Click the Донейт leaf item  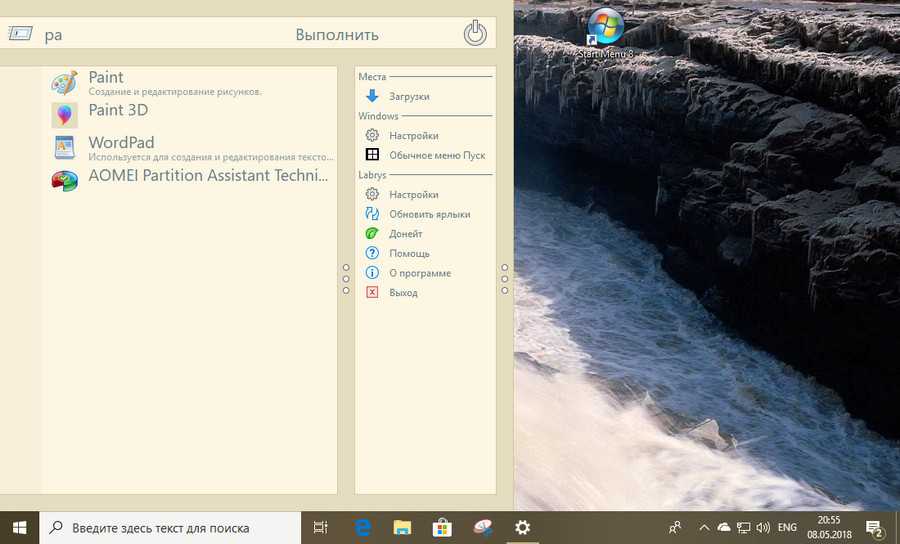405,234
